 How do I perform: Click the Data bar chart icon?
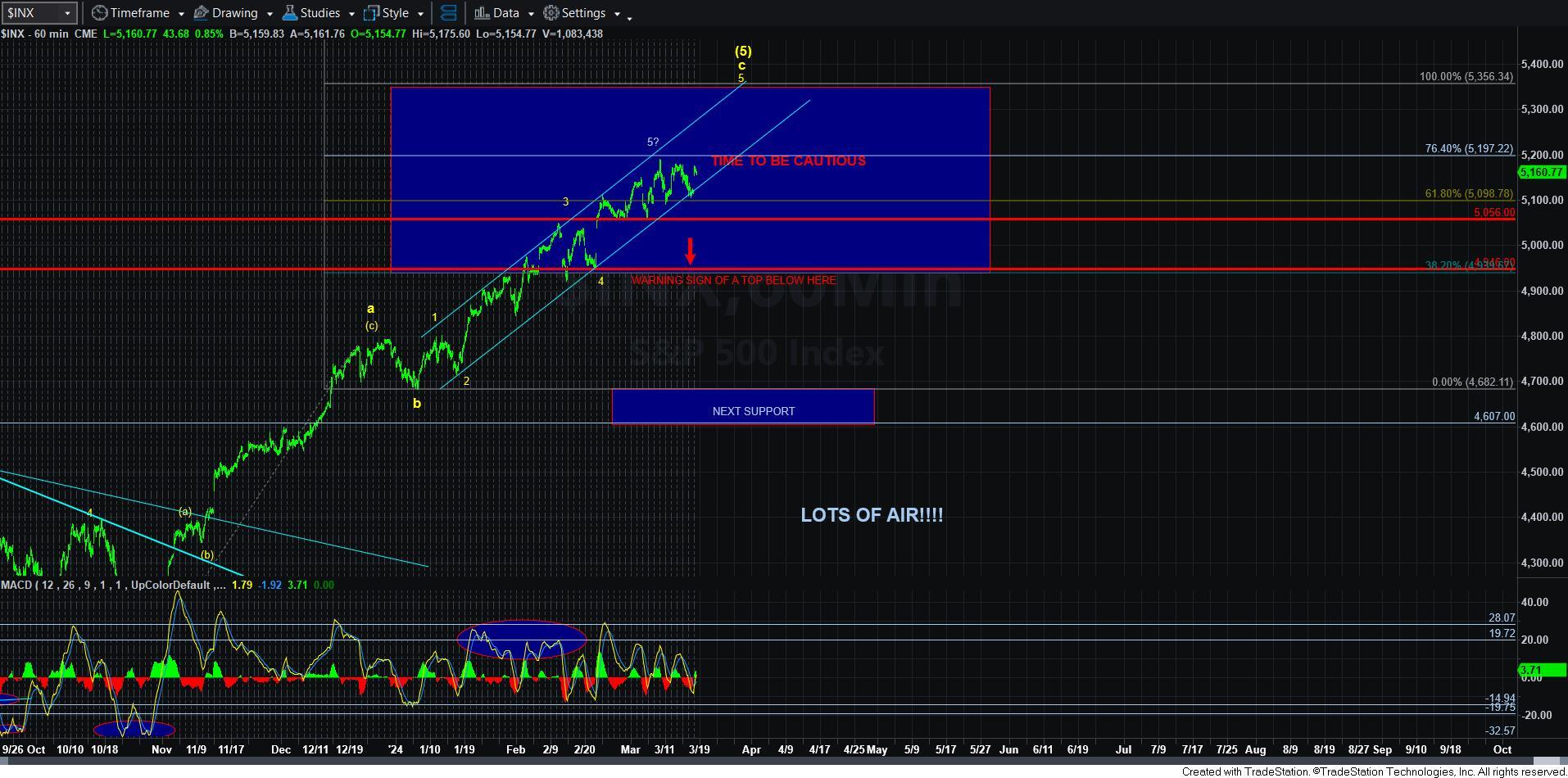[x=482, y=13]
